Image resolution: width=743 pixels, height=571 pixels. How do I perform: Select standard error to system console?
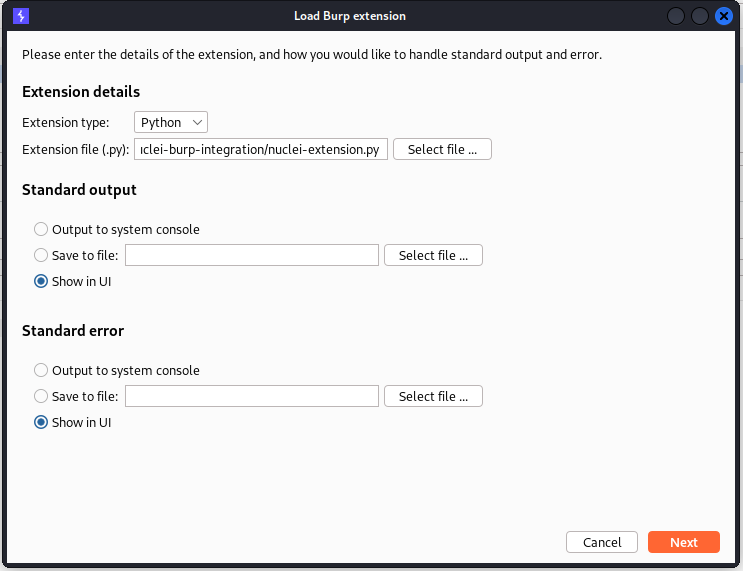[41, 371]
